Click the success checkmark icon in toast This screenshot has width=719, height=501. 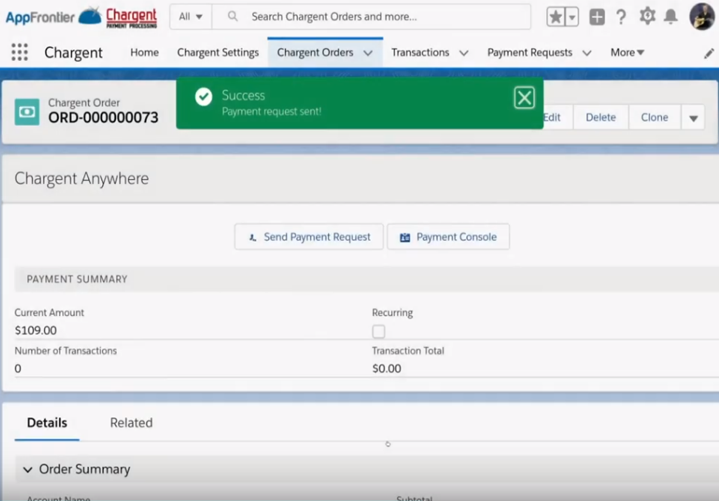[204, 97]
